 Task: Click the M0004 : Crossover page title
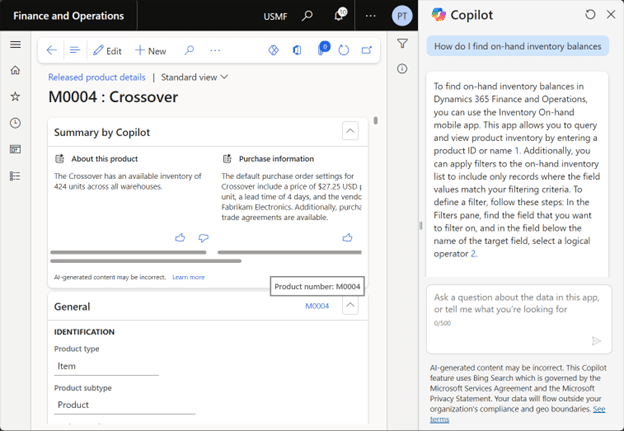pyautogui.click(x=113, y=97)
